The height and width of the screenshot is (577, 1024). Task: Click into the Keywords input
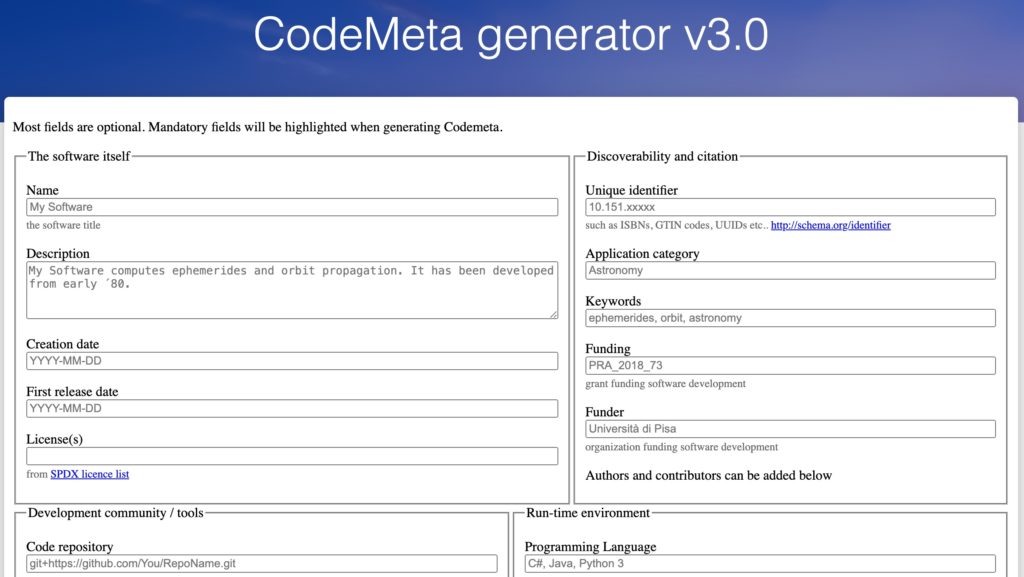pyautogui.click(x=790, y=318)
